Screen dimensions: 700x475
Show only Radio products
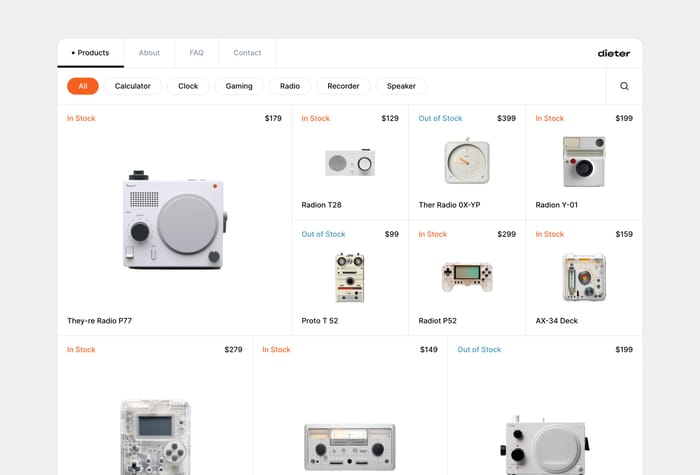point(290,86)
